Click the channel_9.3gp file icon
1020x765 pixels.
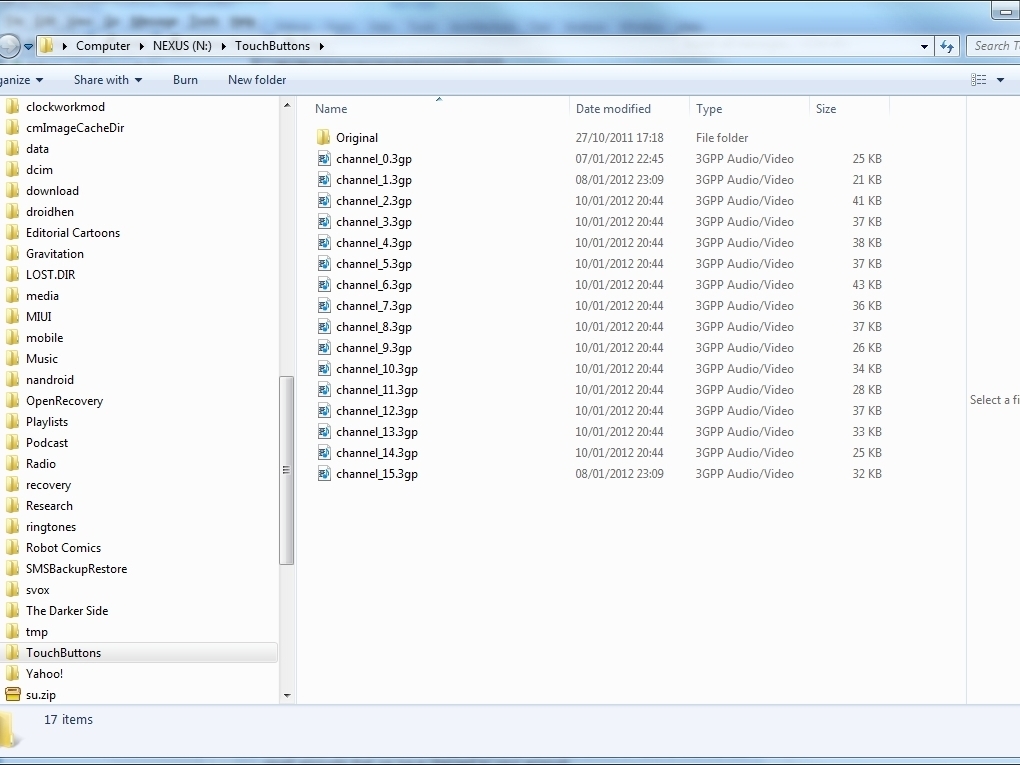coord(324,347)
